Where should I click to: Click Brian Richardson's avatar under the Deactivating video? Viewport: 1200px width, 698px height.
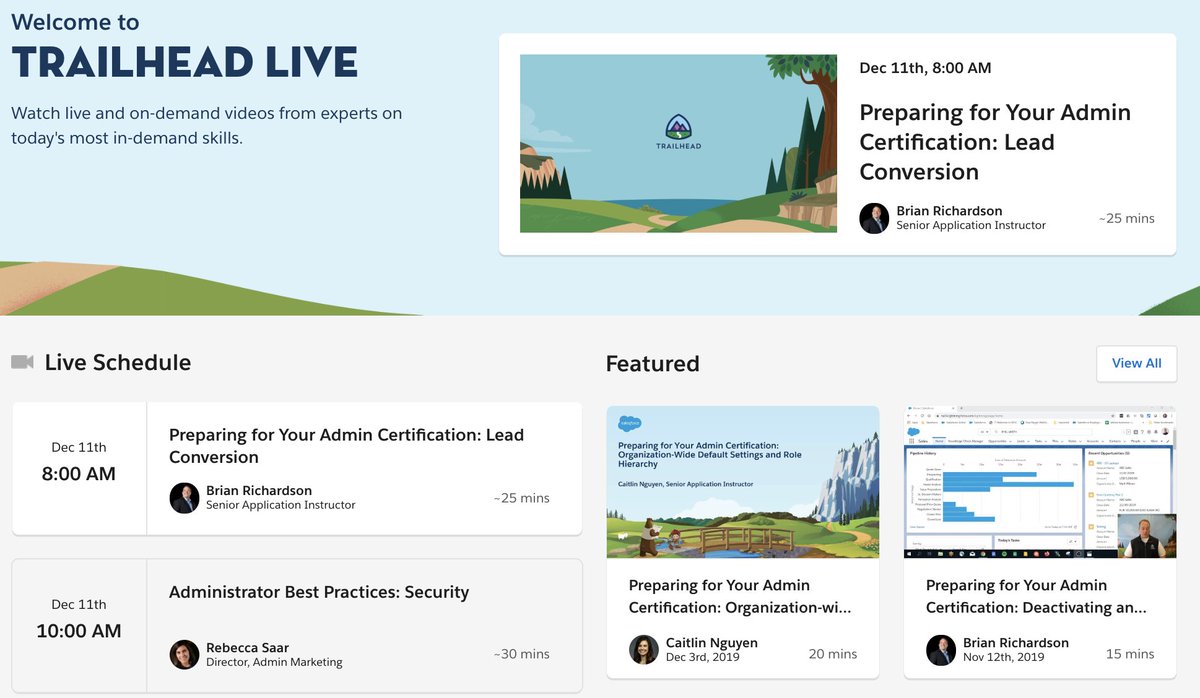point(940,650)
